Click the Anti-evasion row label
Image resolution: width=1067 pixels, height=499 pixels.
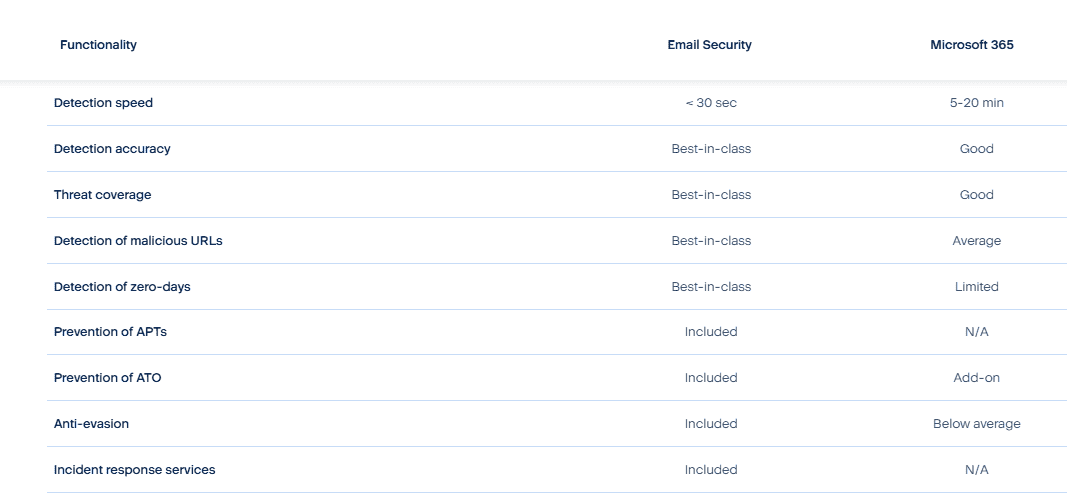[x=91, y=423]
